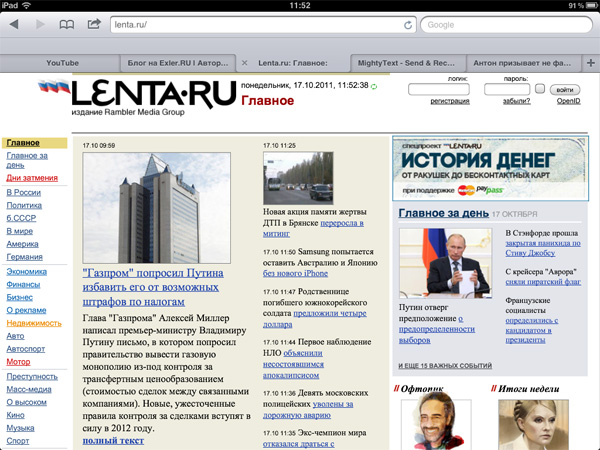
Task: Switch to the YouTube tab
Action: (62, 63)
